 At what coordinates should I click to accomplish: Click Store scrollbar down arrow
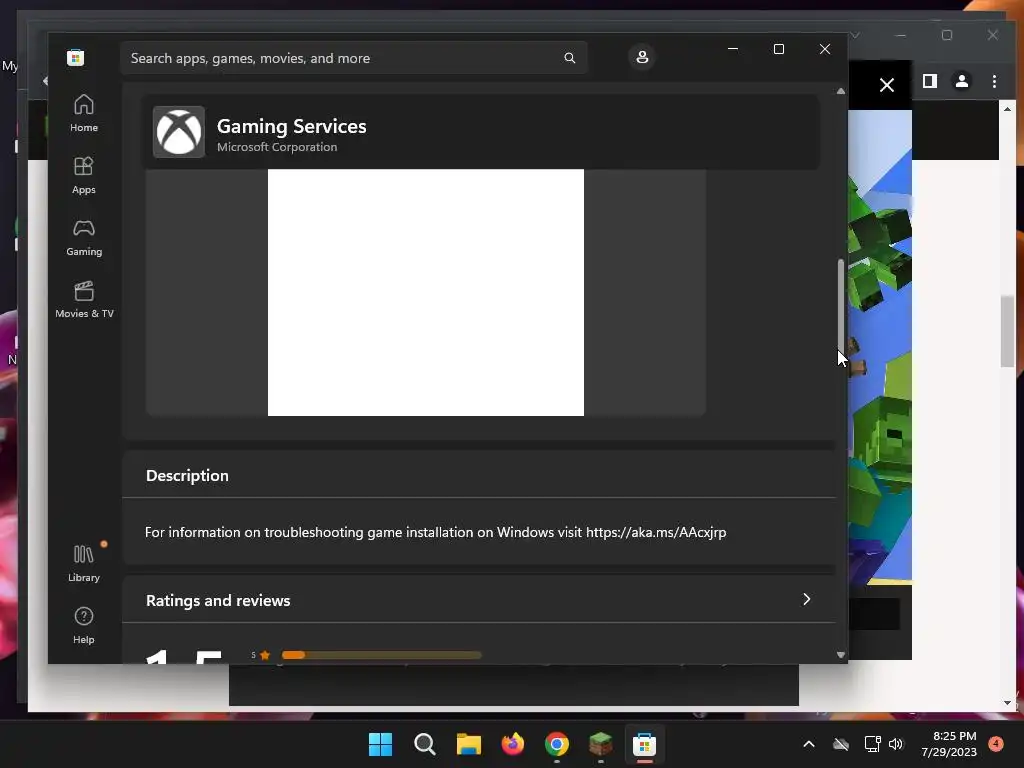click(840, 654)
